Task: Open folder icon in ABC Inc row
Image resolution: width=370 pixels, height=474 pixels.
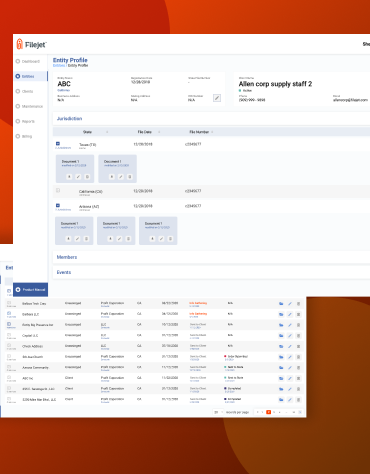Action: click(281, 378)
